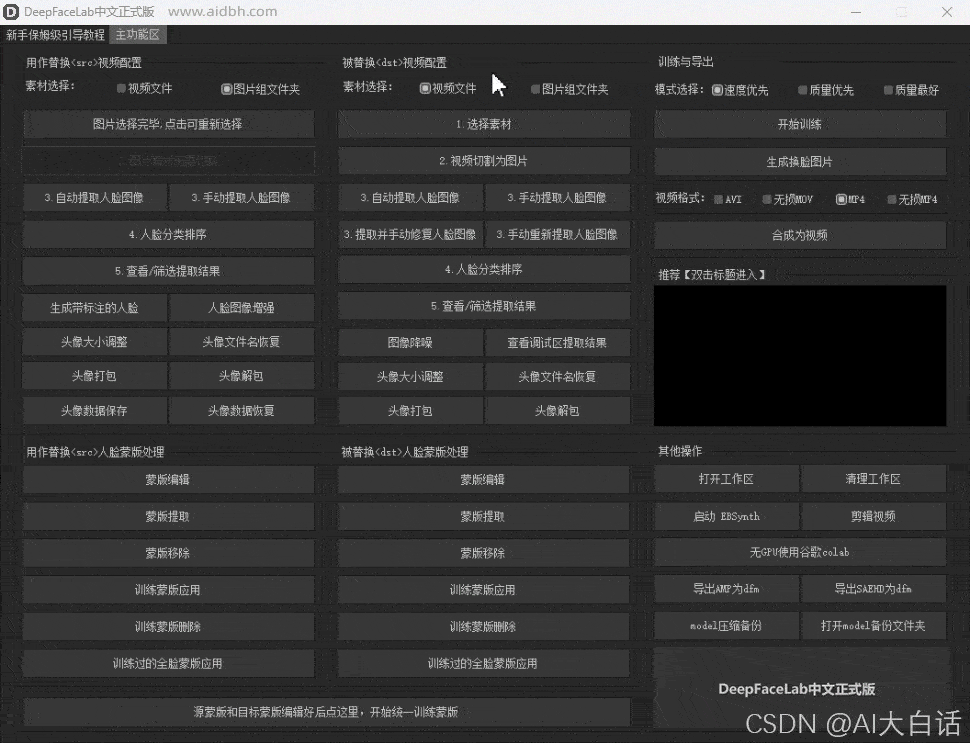Click dst 蒙版编辑 button
Image resolution: width=970 pixels, height=743 pixels.
tap(484, 479)
